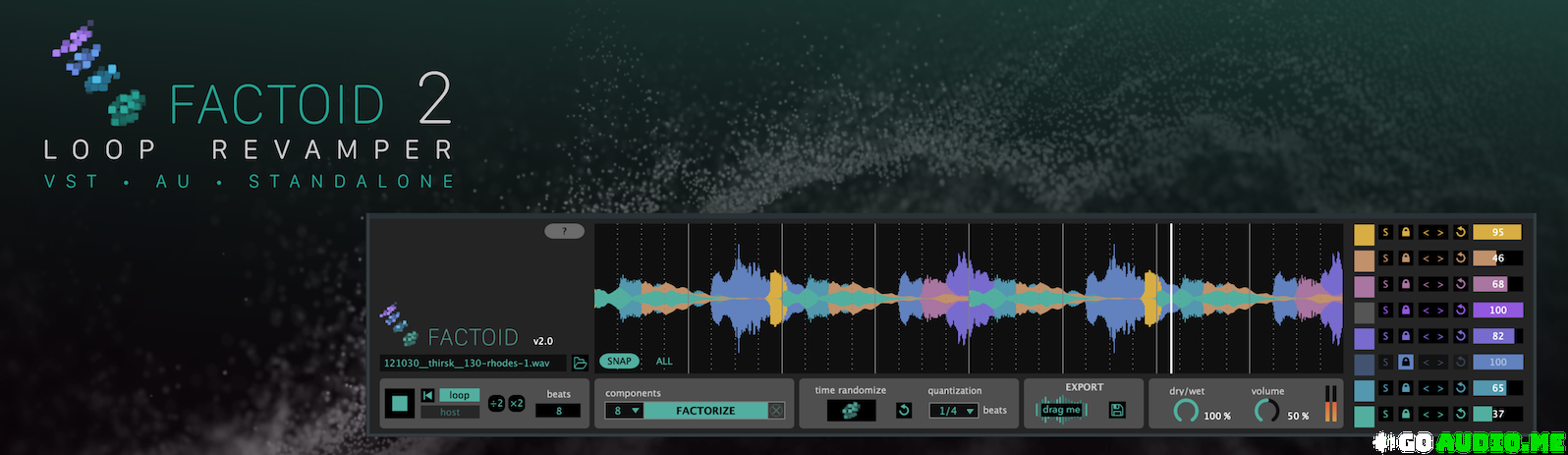Shift pink component 68 right with > arrow
Viewport: 1568px width, 455px height.
tap(1440, 284)
